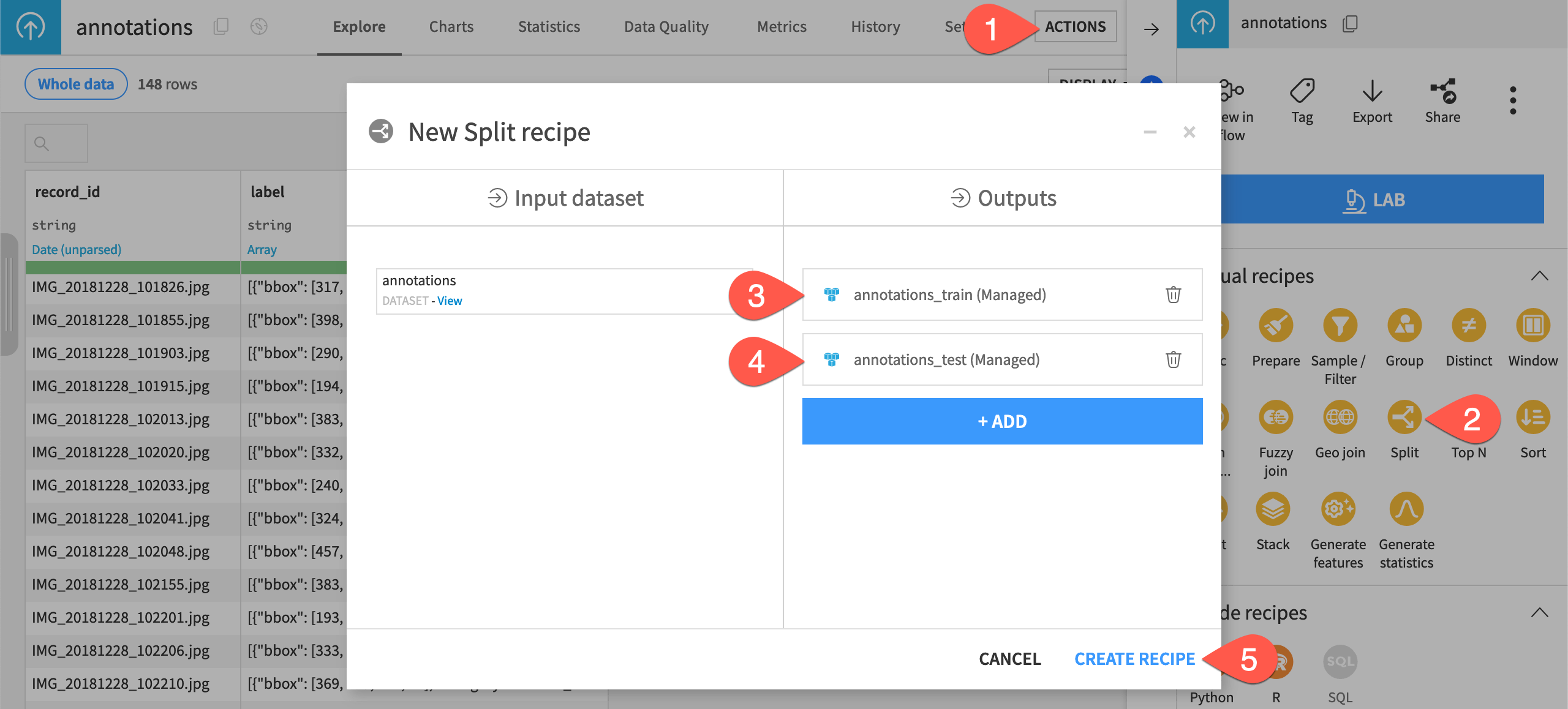Click the column search field
Image resolution: width=1568 pixels, height=709 pixels.
[56, 143]
